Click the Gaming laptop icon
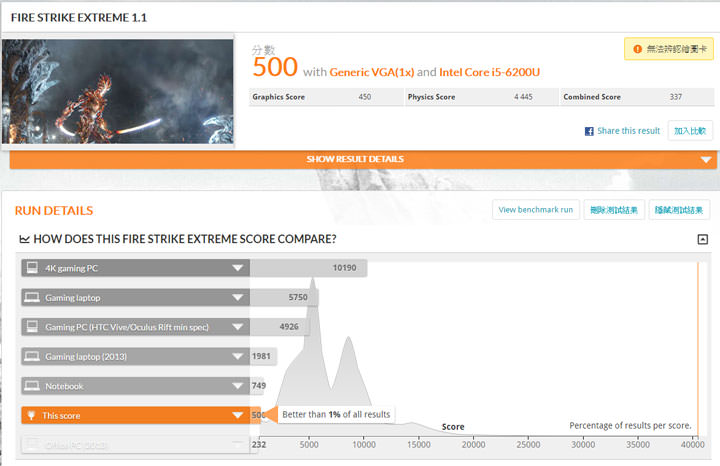The height and width of the screenshot is (466, 720). click(32, 297)
